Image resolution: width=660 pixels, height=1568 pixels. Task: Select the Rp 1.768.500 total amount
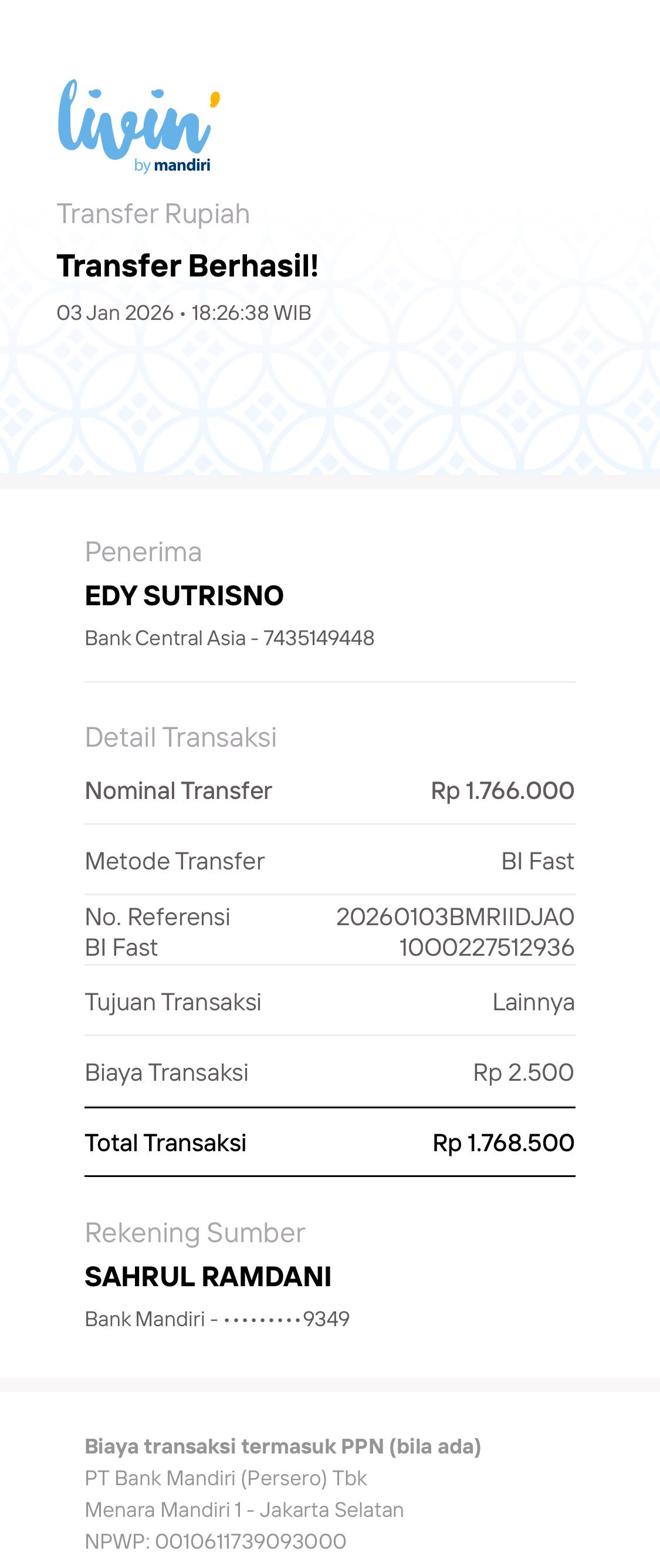[x=503, y=1143]
